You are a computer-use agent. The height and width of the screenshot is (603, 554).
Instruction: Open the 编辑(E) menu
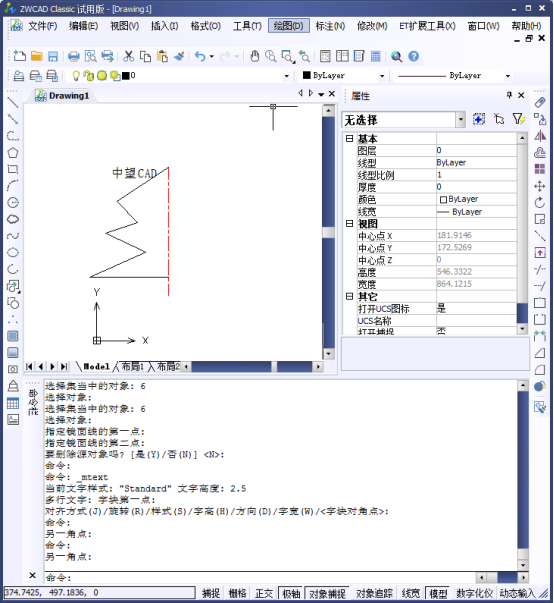tap(83, 26)
